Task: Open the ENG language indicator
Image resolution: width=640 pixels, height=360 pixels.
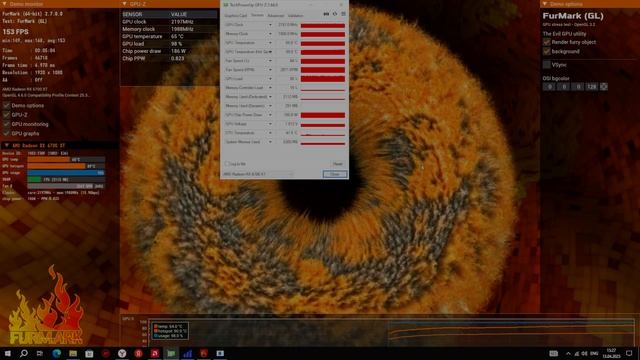Action: (x=594, y=353)
